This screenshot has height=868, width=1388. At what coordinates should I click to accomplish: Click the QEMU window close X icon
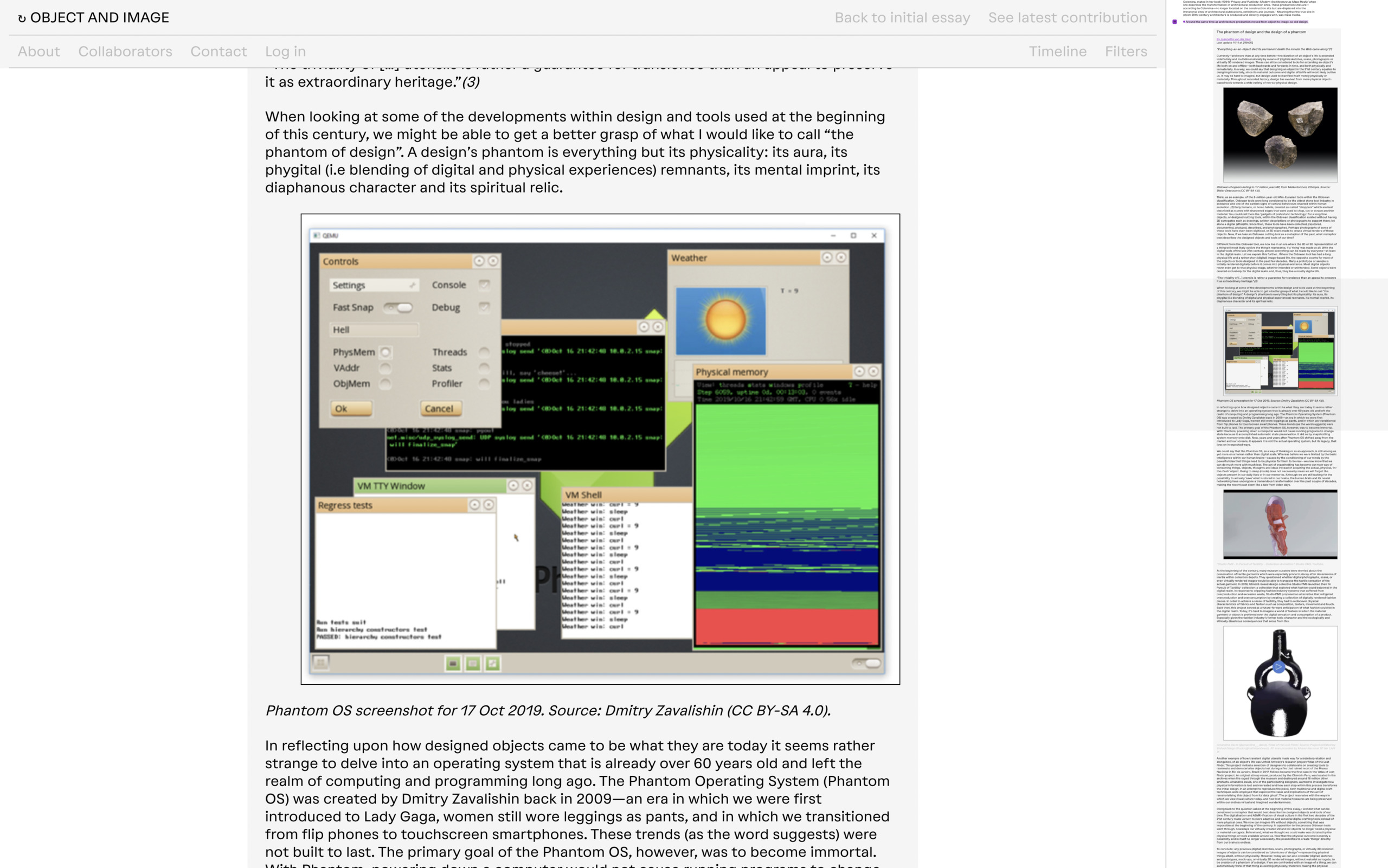coord(873,235)
